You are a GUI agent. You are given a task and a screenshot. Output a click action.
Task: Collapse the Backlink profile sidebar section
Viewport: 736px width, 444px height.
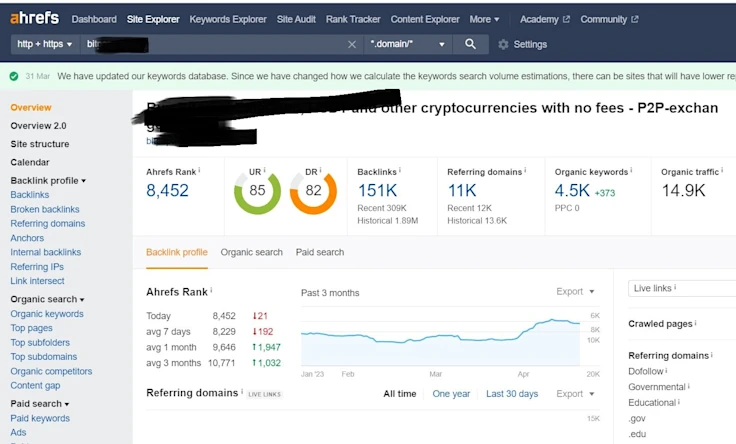(x=48, y=181)
